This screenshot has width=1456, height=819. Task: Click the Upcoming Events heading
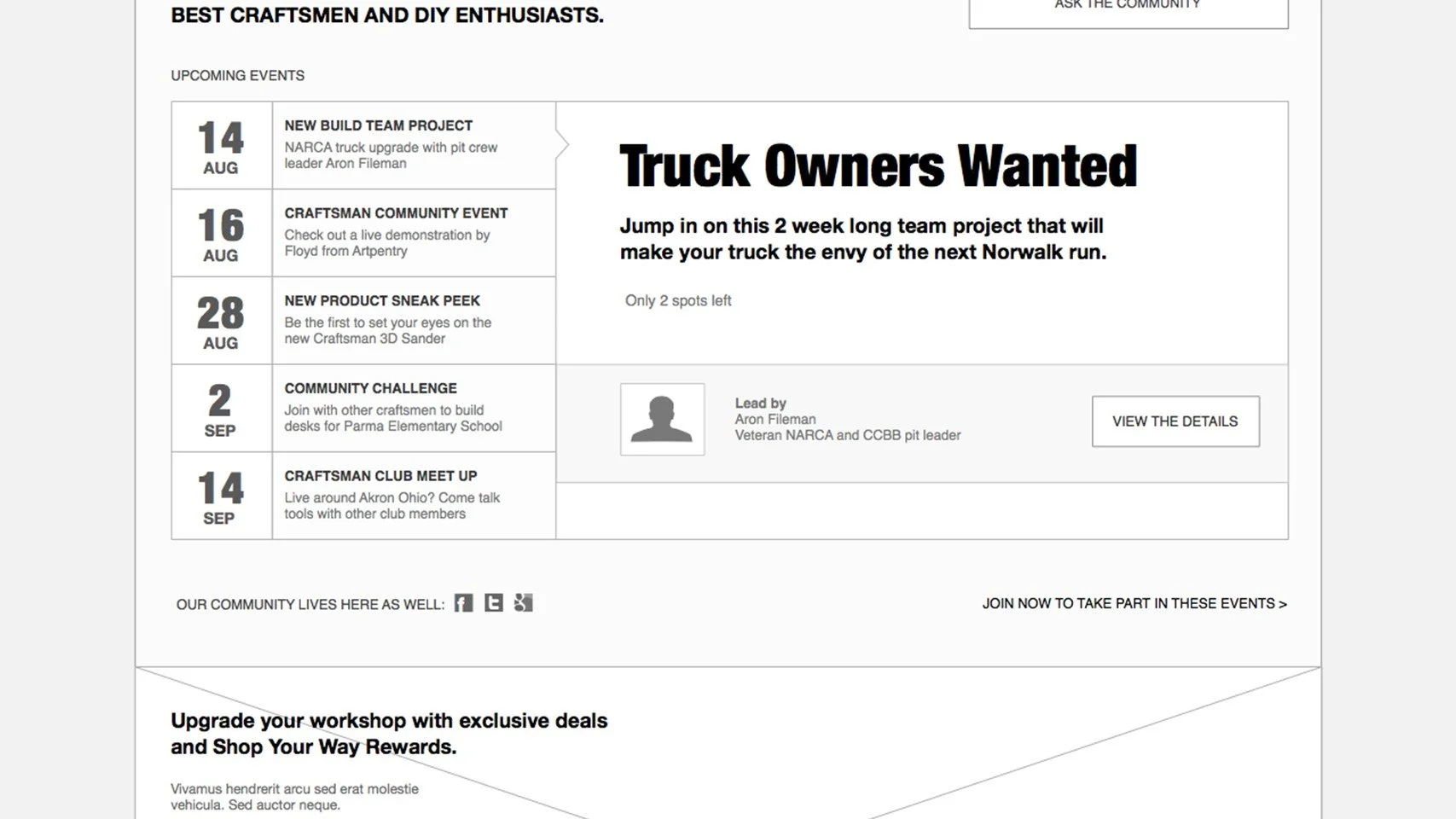pyautogui.click(x=237, y=75)
